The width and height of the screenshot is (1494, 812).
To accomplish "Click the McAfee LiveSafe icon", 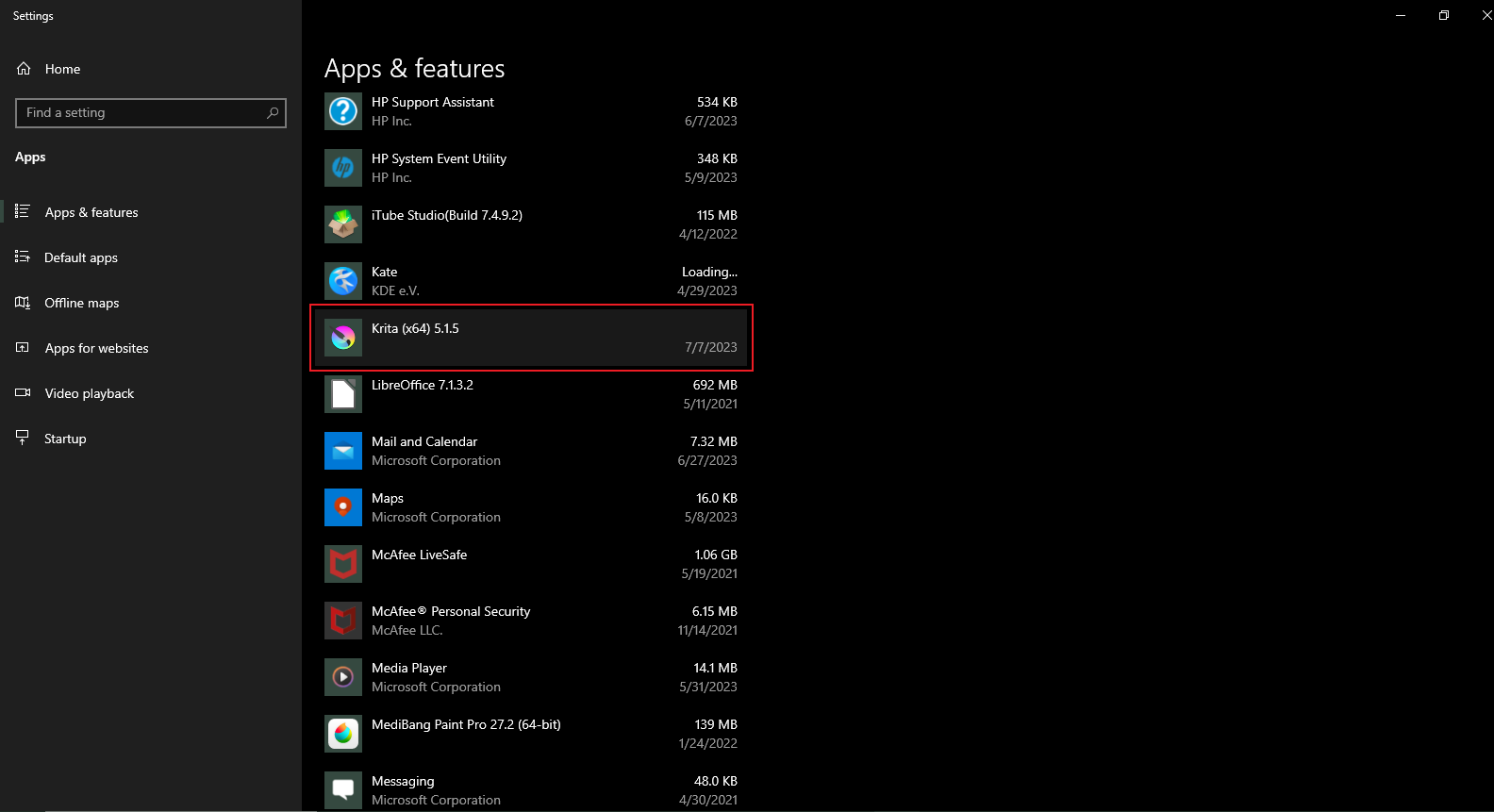I will point(343,564).
